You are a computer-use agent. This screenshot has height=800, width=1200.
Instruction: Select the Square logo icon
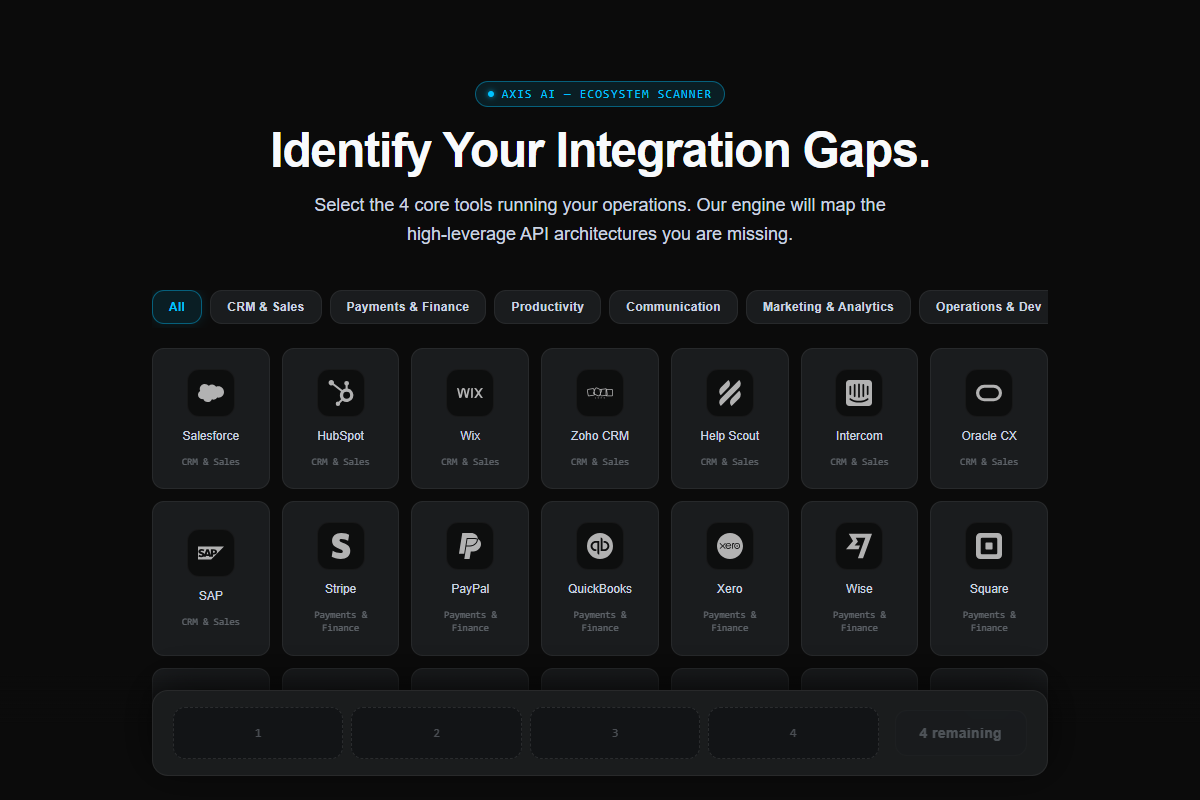989,546
